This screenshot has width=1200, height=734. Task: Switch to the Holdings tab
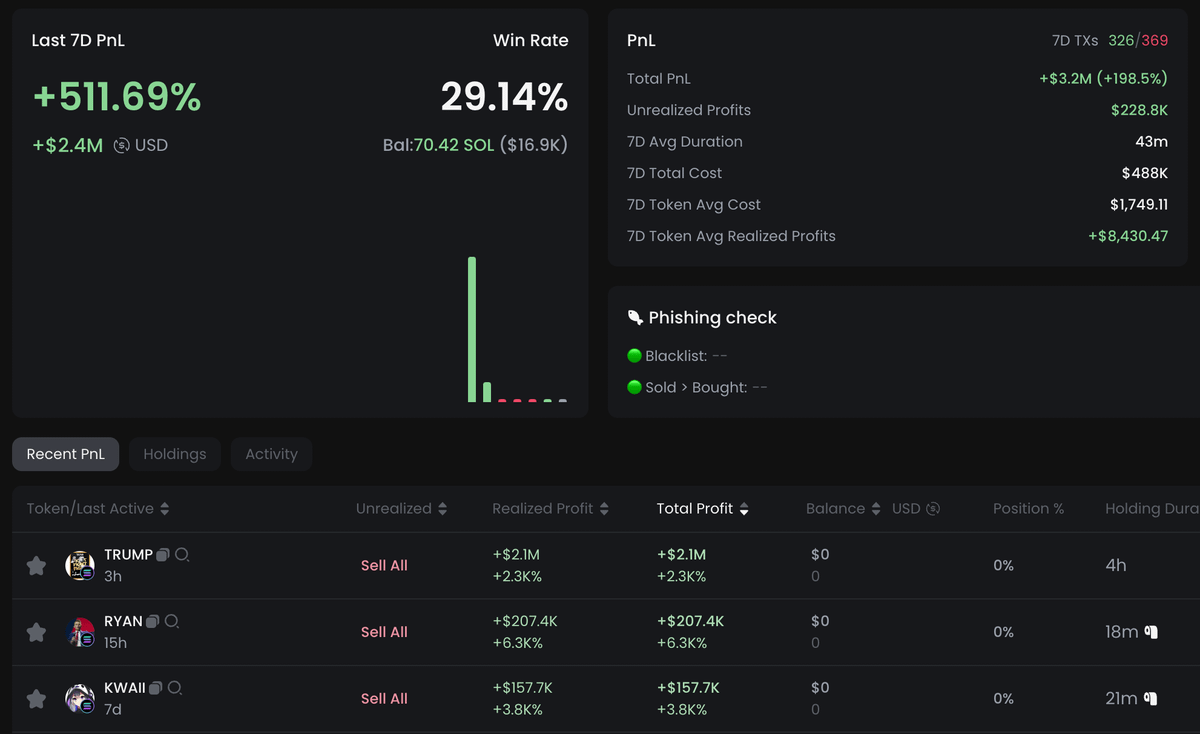[175, 454]
